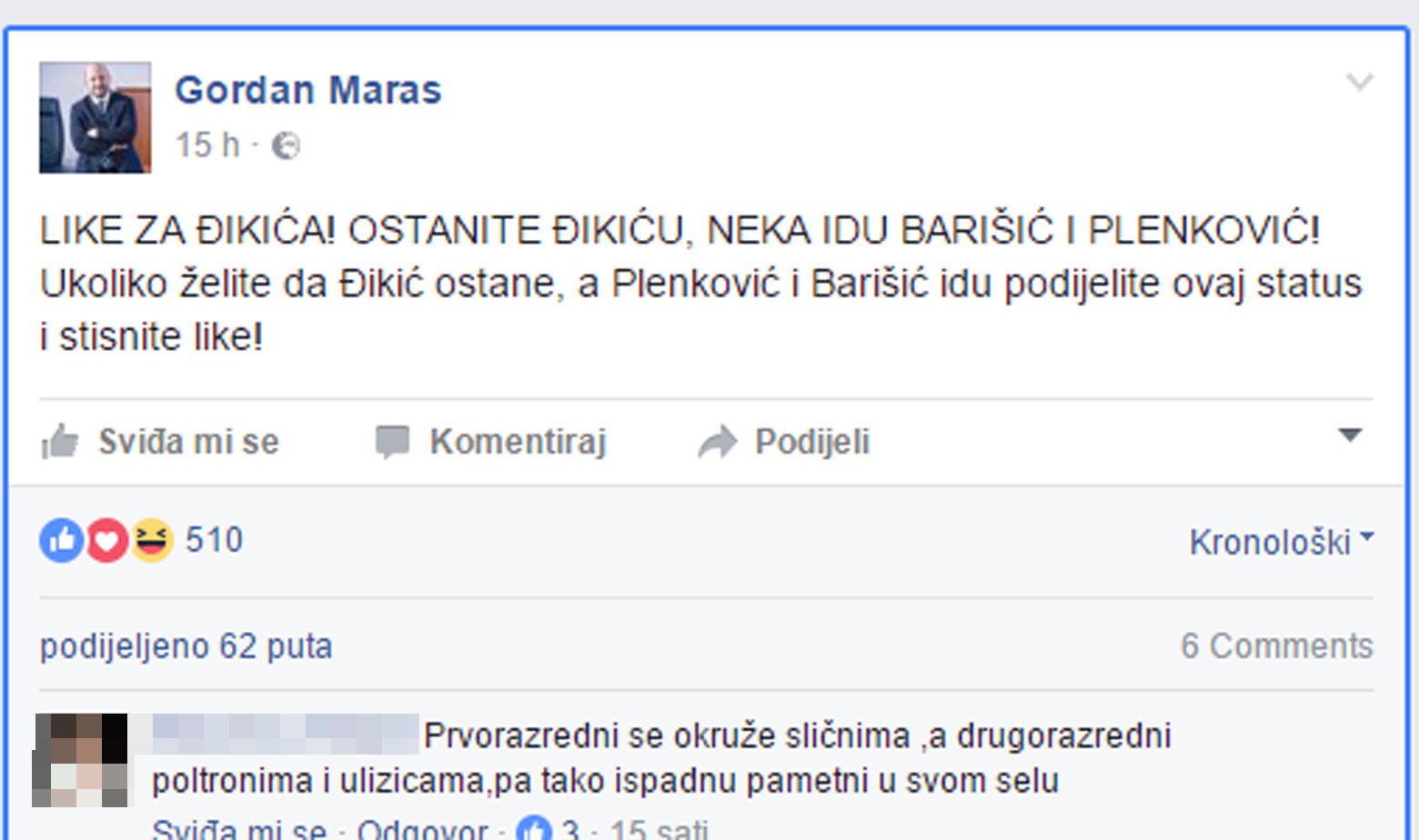Viewport: 1419px width, 840px height.
Task: Click the red heart reaction icon
Action: point(106,540)
